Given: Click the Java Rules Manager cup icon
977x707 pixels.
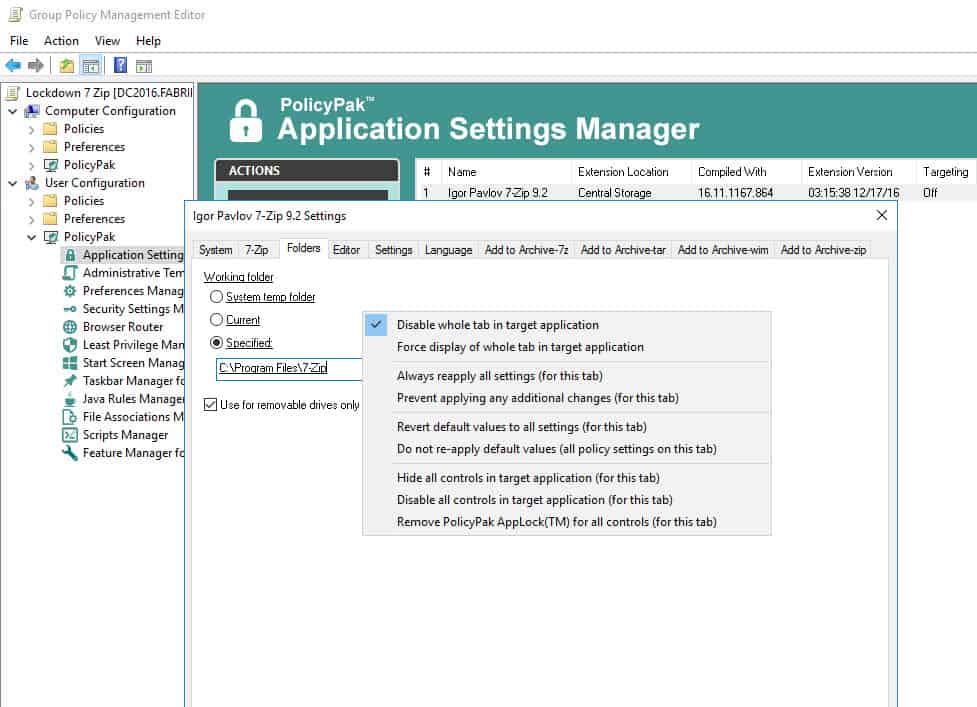Looking at the screenshot, I should 70,399.
